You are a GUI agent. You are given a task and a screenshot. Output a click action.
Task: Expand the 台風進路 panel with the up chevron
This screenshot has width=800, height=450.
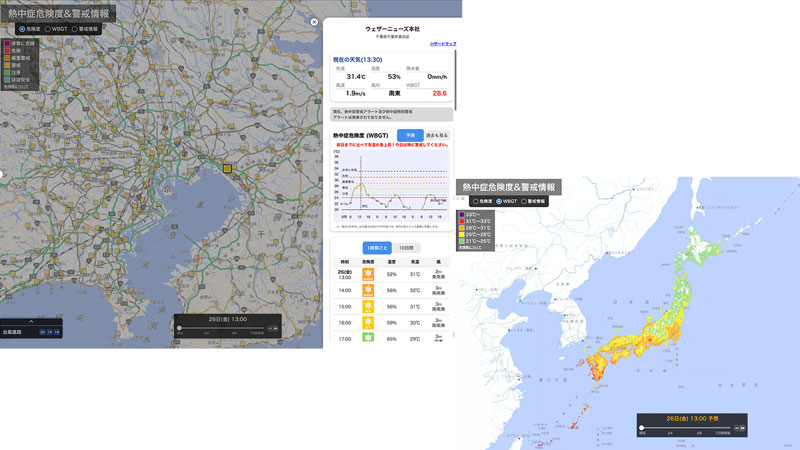[x=31, y=321]
